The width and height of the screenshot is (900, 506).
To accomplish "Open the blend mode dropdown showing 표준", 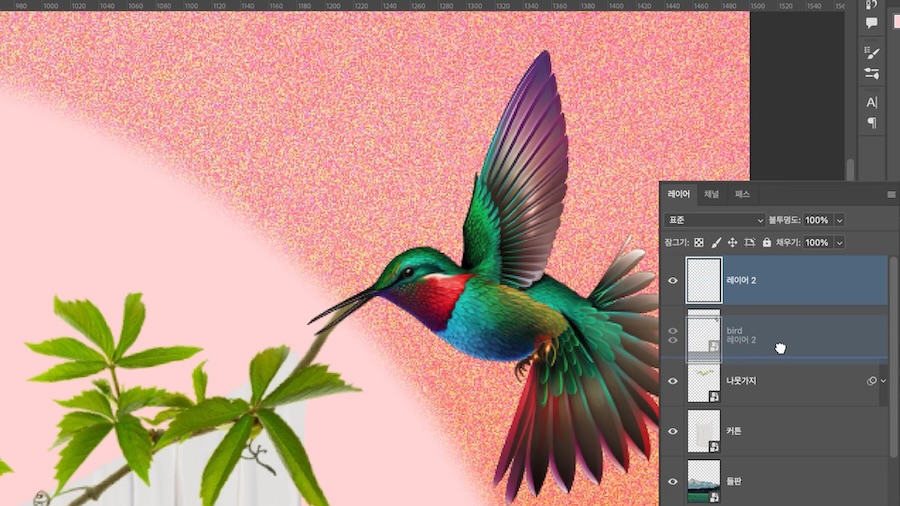I will click(x=715, y=220).
